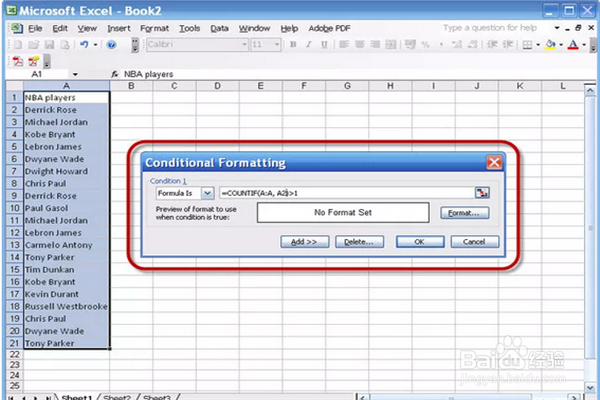Image resolution: width=600 pixels, height=400 pixels.
Task: Click the blue Help question icon
Action: (x=111, y=45)
